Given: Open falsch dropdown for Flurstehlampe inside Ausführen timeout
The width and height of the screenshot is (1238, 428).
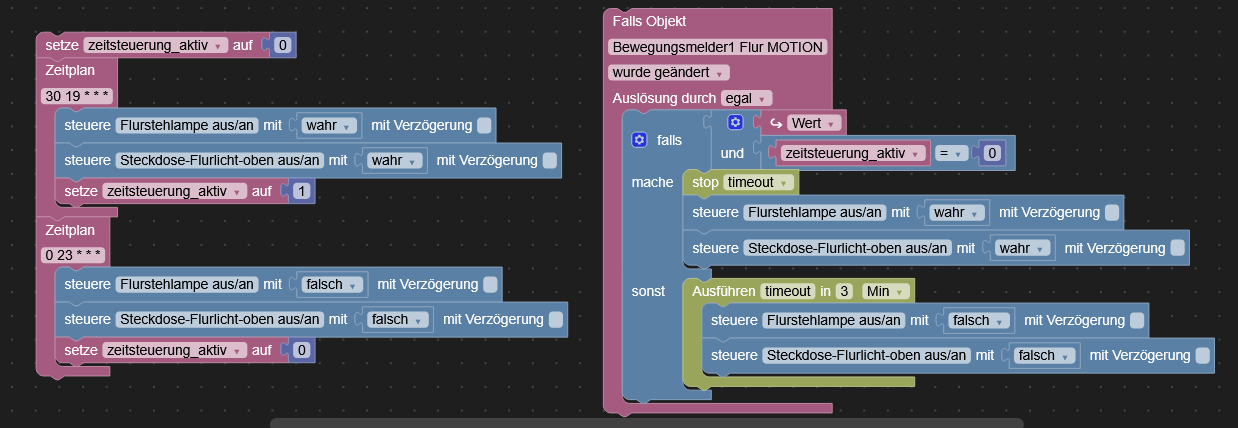Looking at the screenshot, I should (981, 321).
